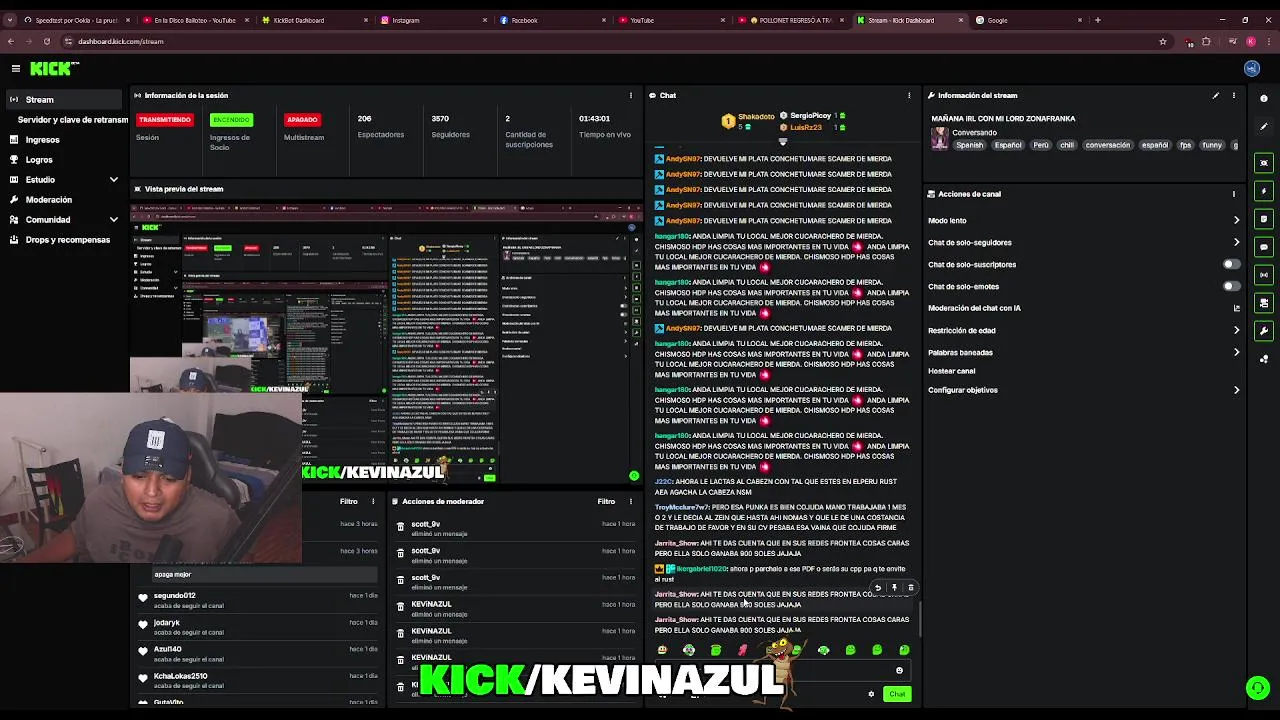
Task: Click Hostear canal
Action: pos(951,371)
